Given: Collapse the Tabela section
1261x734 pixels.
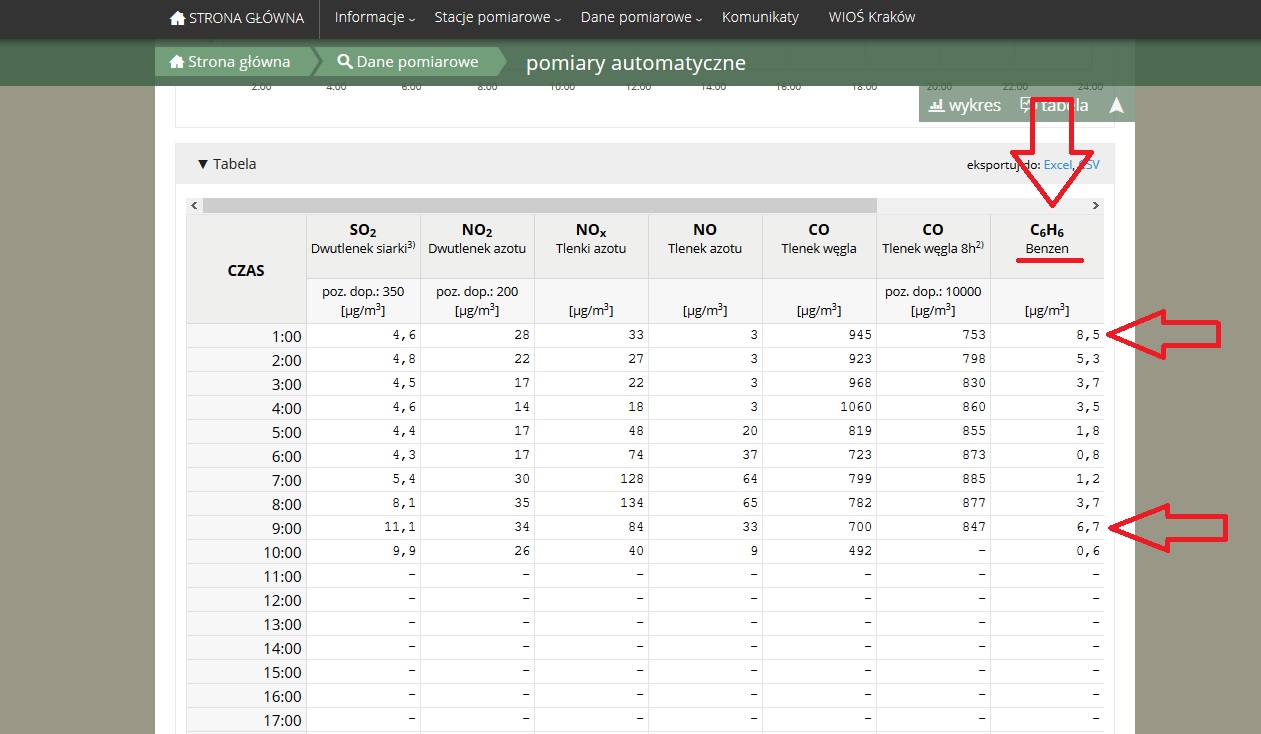Looking at the screenshot, I should click(227, 163).
